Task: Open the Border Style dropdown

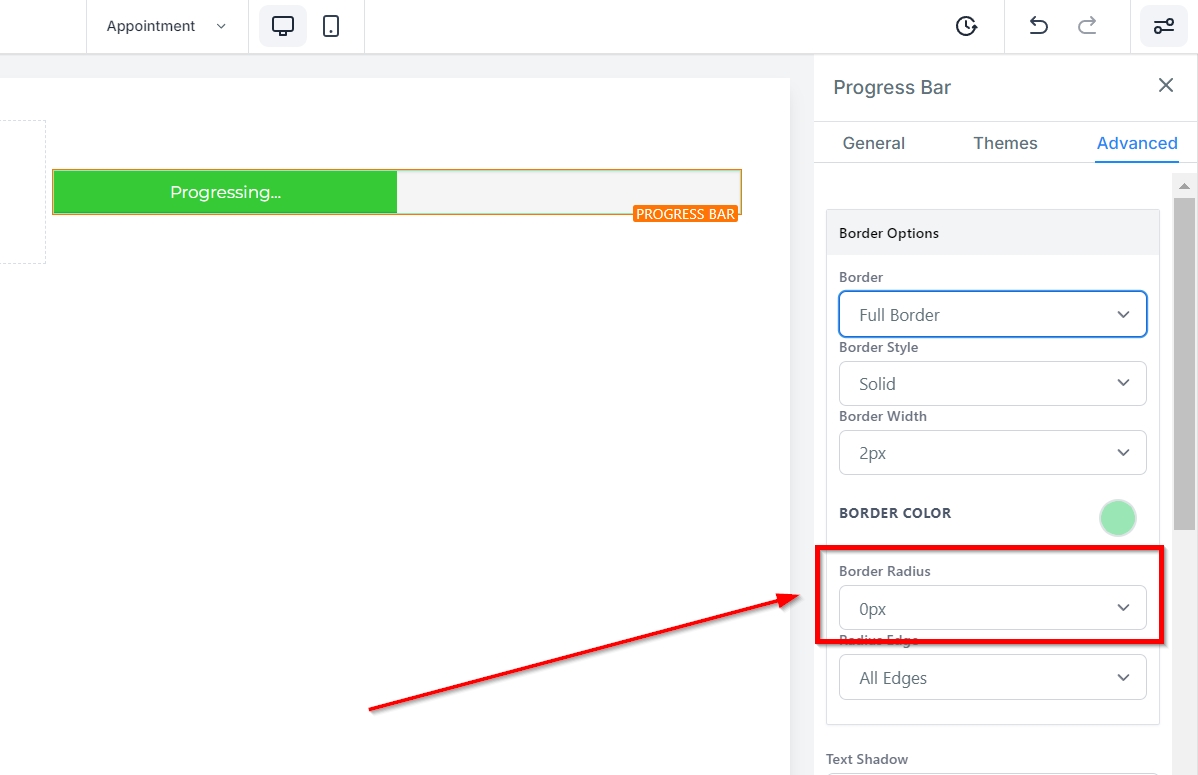Action: coord(992,383)
